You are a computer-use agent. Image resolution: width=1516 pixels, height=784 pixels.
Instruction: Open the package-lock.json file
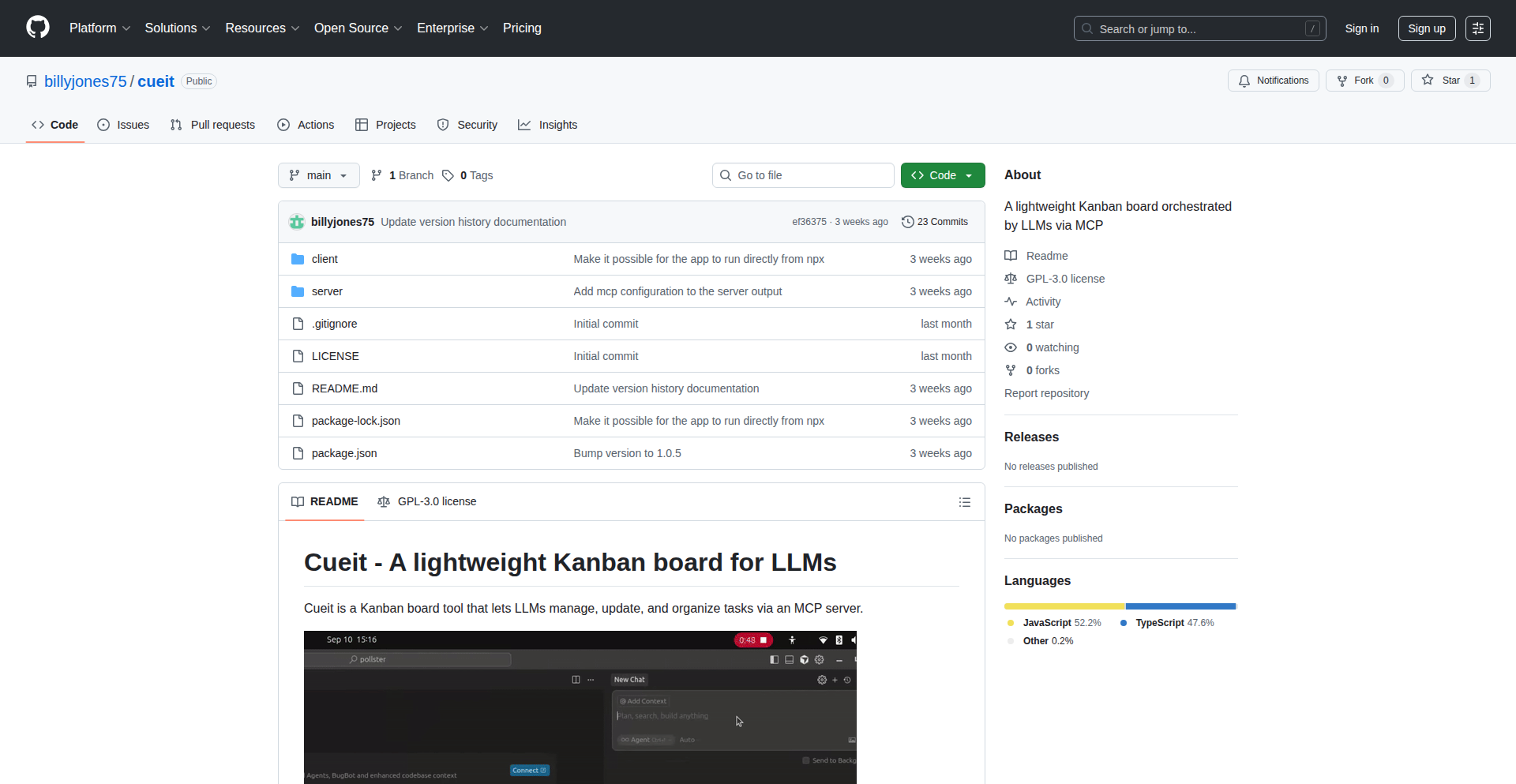pyautogui.click(x=356, y=421)
